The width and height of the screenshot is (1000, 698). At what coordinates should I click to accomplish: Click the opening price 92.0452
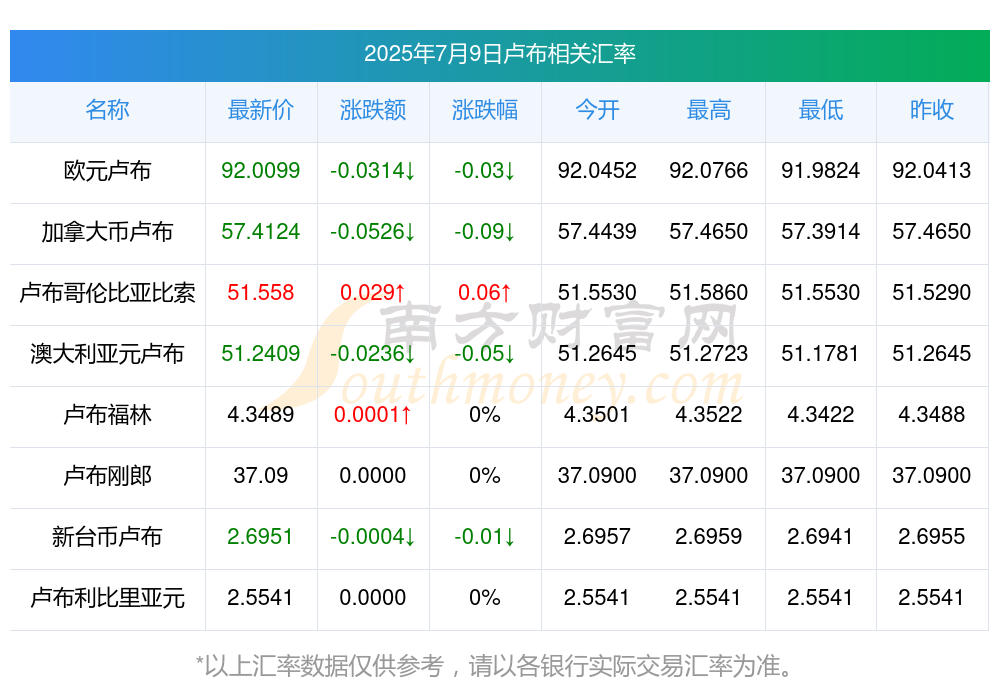597,170
